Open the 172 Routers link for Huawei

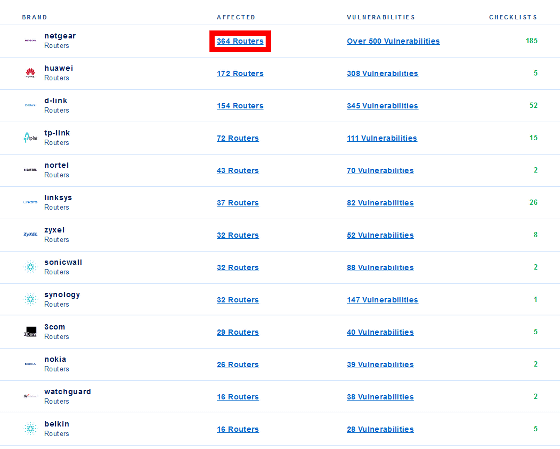click(240, 74)
